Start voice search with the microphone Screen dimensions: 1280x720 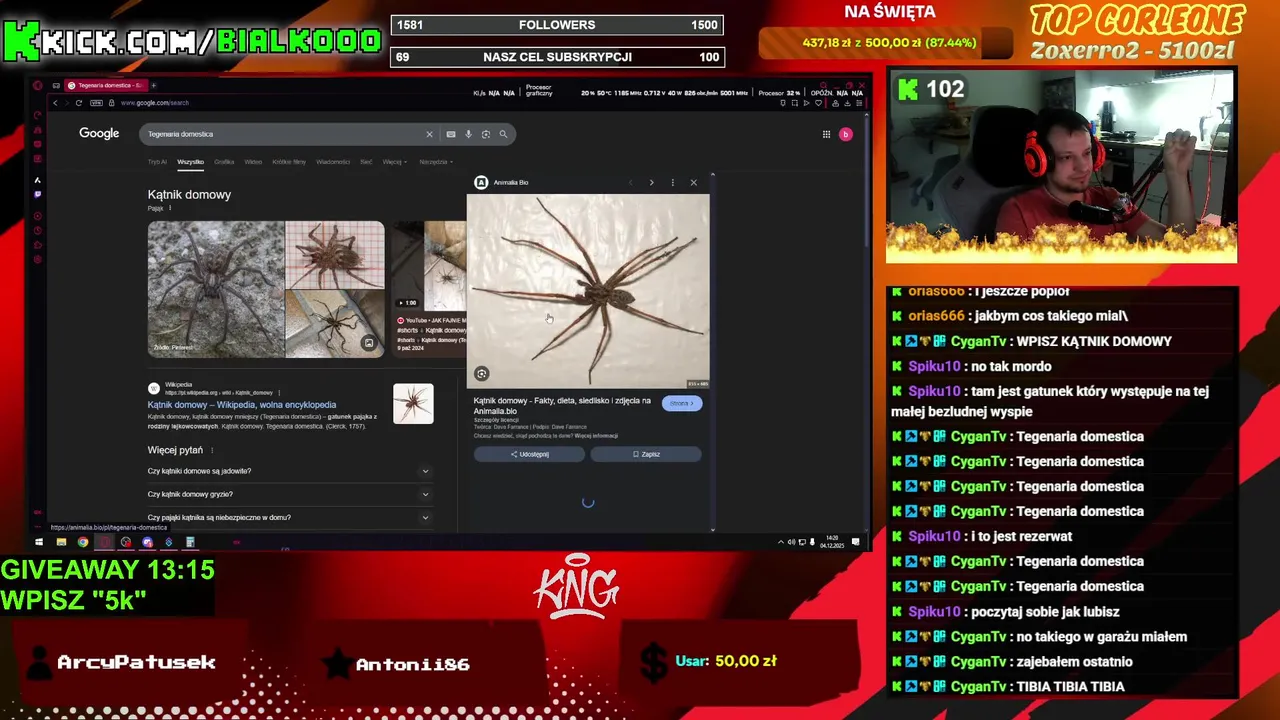pos(468,134)
